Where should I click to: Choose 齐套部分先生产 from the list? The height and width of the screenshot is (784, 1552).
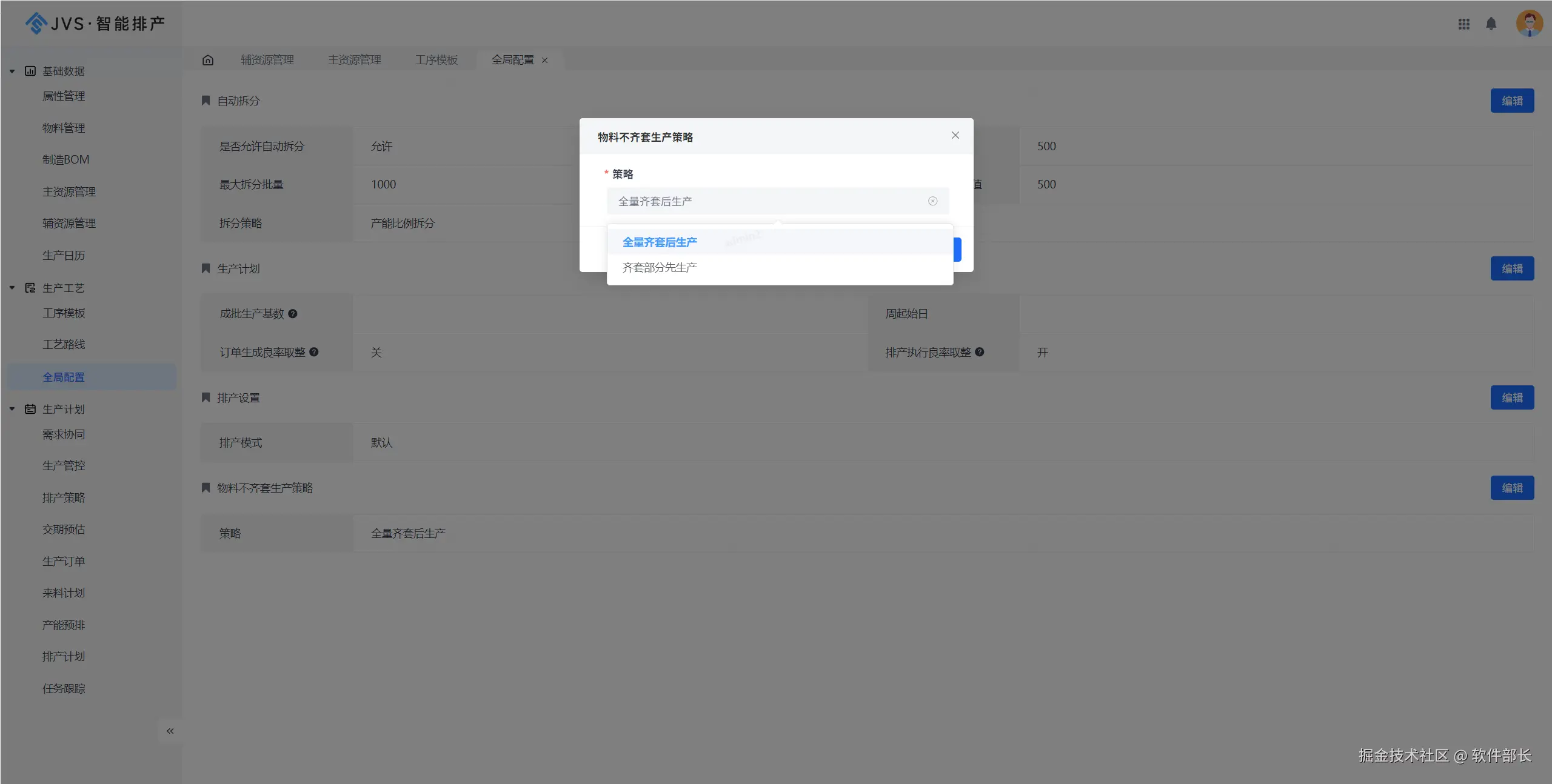[x=660, y=268]
